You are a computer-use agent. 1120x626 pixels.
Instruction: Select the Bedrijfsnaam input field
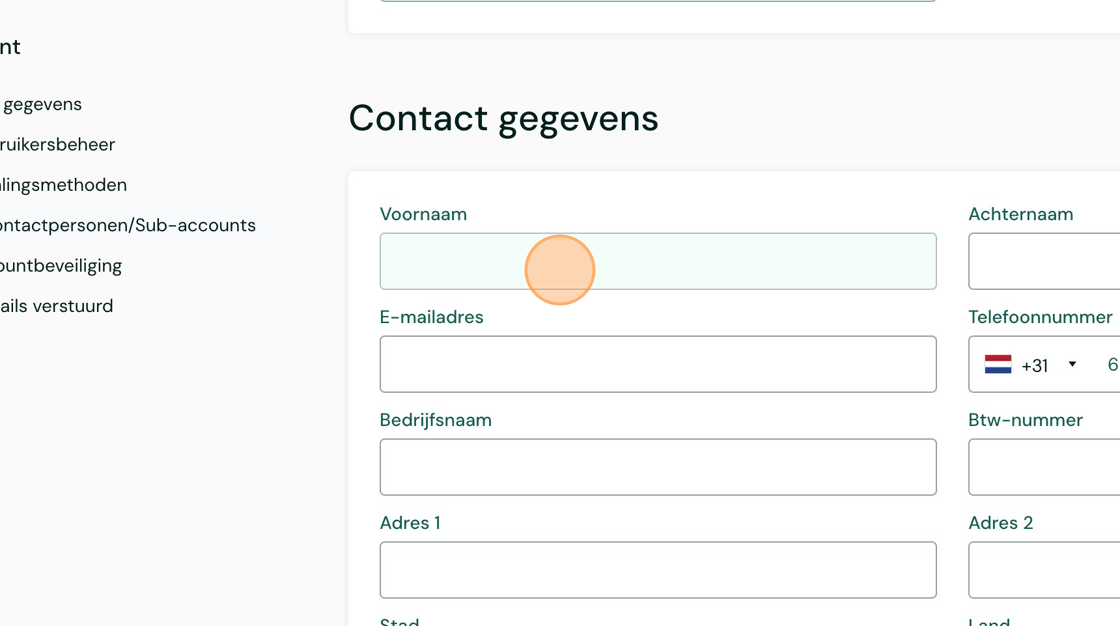click(658, 467)
